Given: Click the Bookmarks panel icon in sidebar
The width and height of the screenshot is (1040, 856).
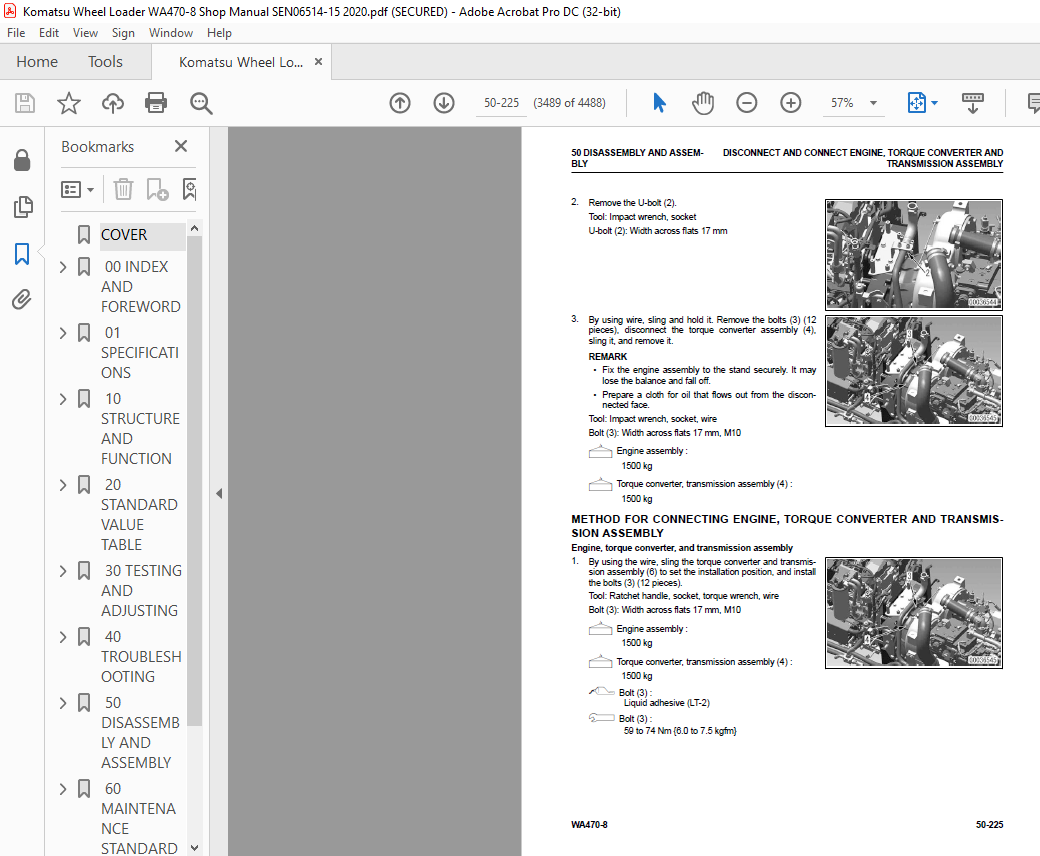Looking at the screenshot, I should point(22,253).
